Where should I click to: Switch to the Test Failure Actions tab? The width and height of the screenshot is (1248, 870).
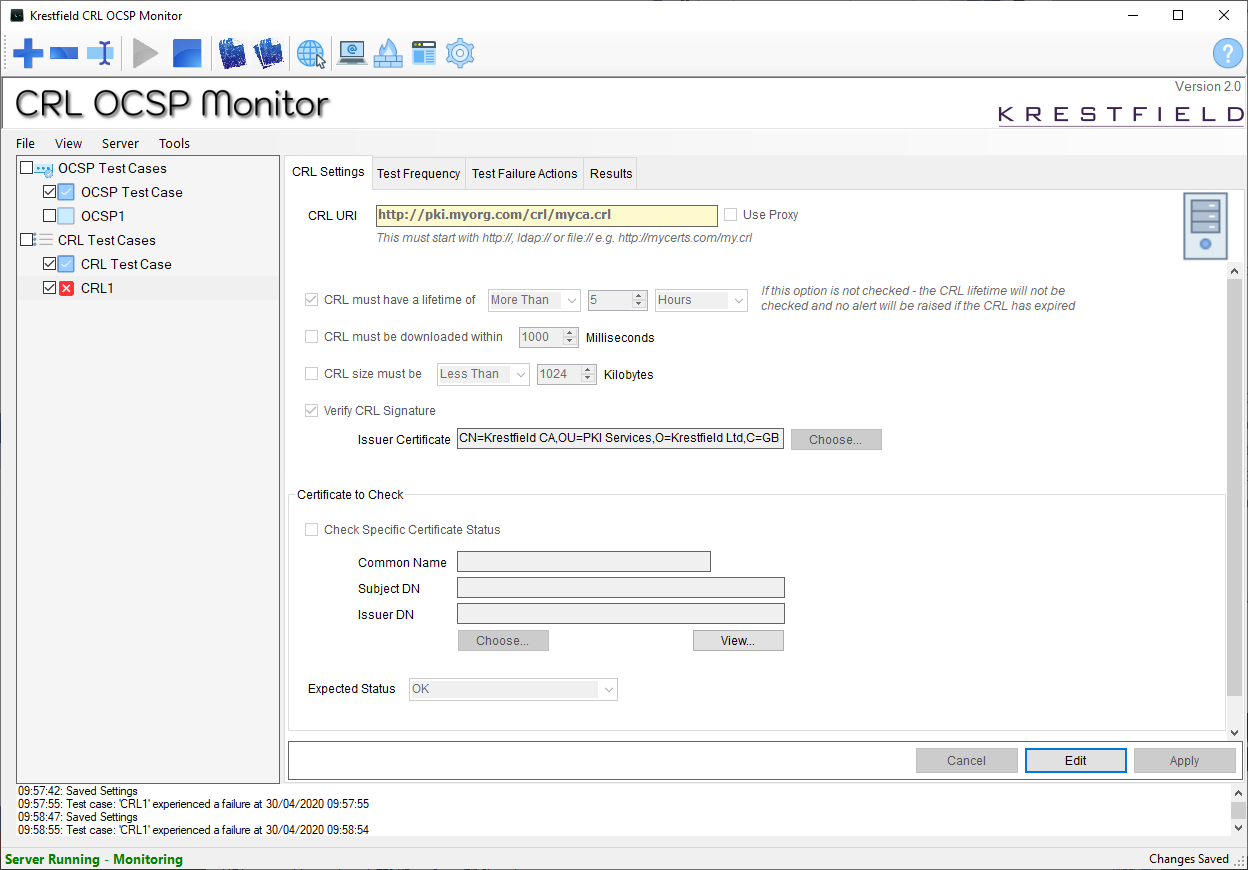coord(524,174)
